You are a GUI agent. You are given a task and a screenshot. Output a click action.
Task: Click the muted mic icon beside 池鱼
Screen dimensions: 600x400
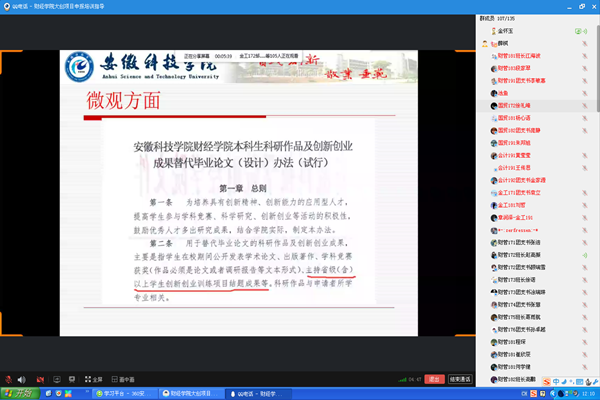click(x=583, y=93)
